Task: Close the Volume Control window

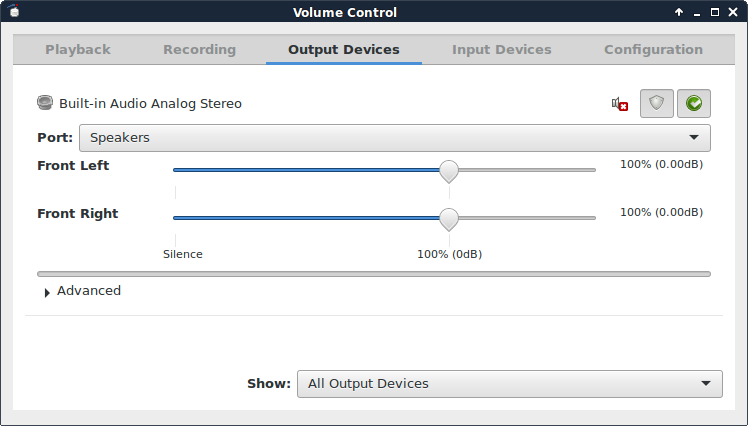Action: 732,12
